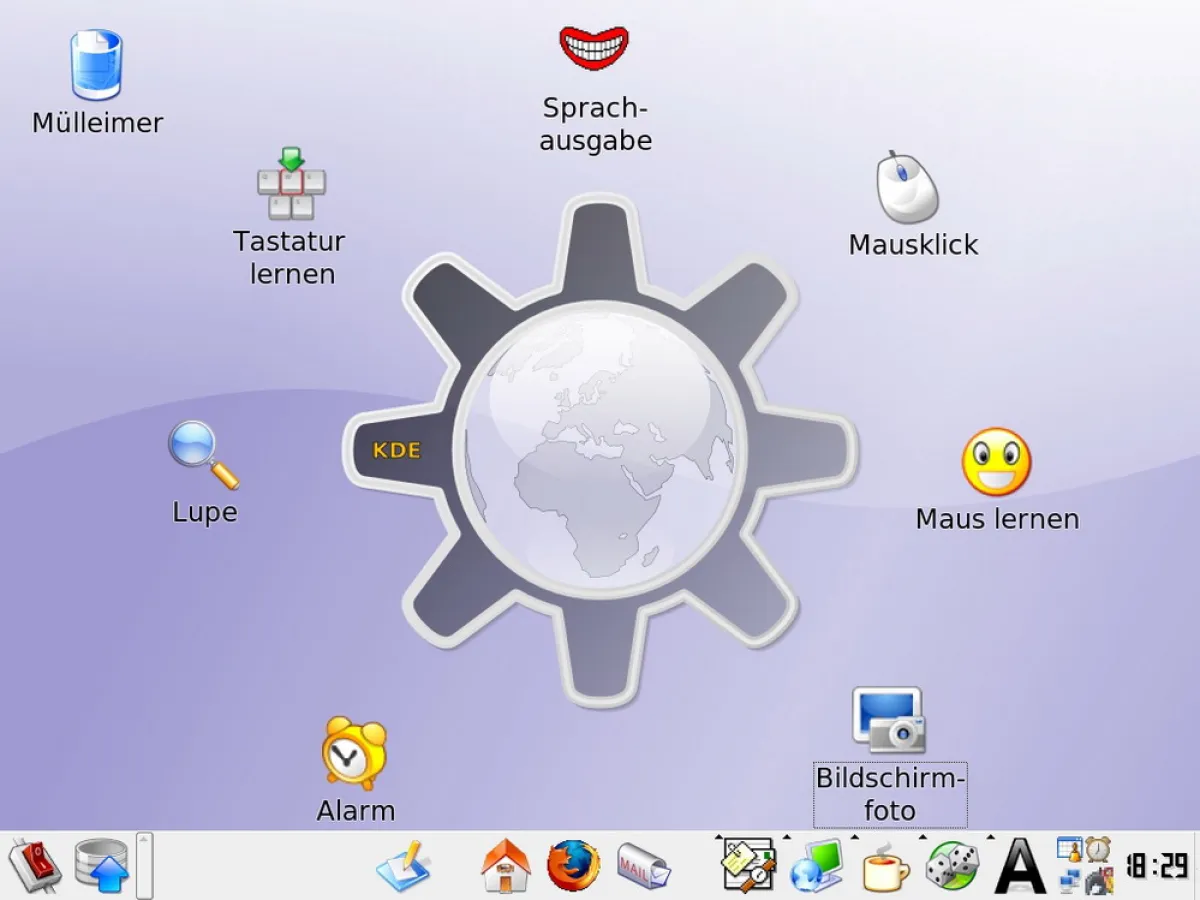Launch Sprachausgabe with the red lips icon
The image size is (1200, 900).
[594, 48]
